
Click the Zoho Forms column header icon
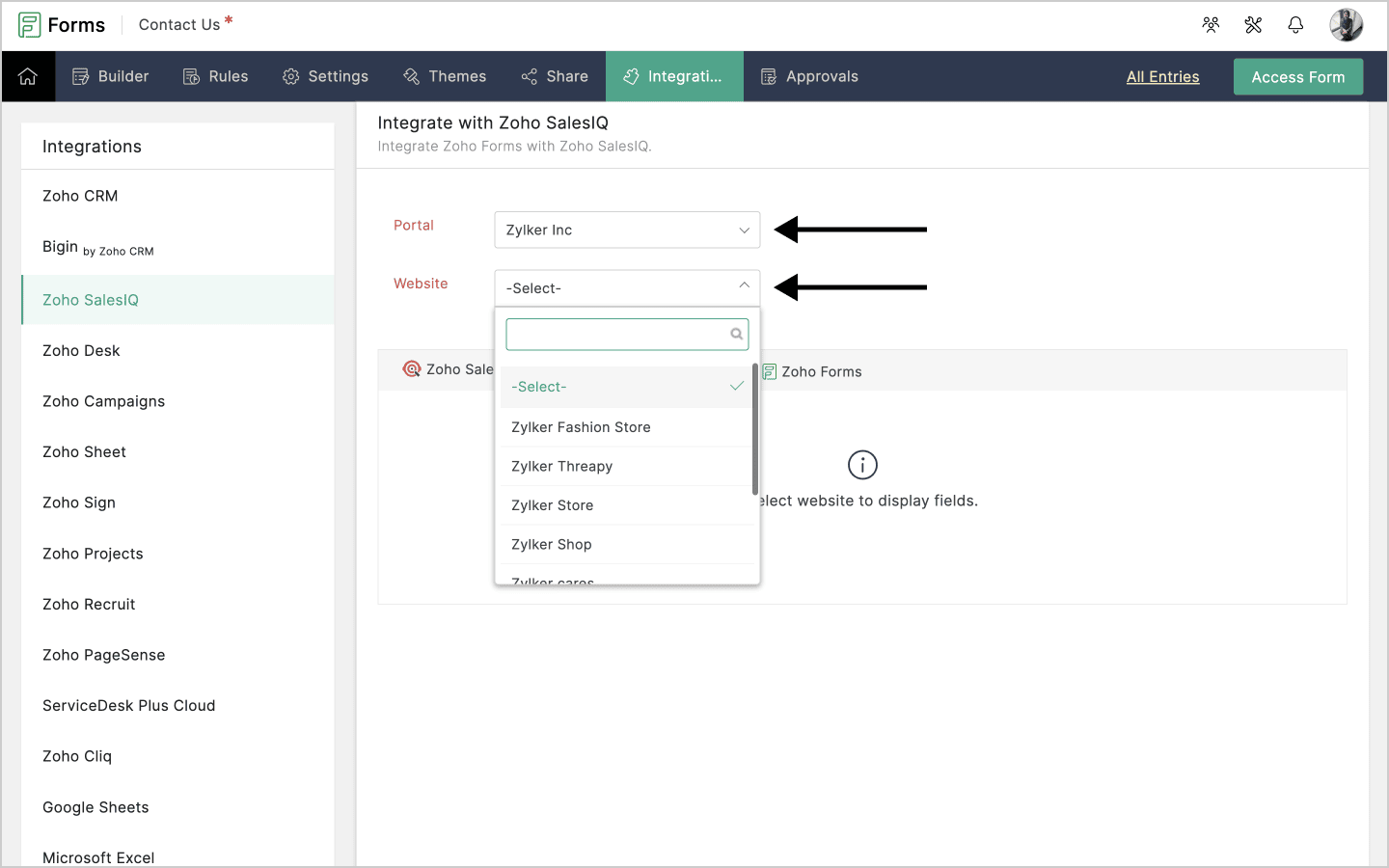pyautogui.click(x=770, y=371)
